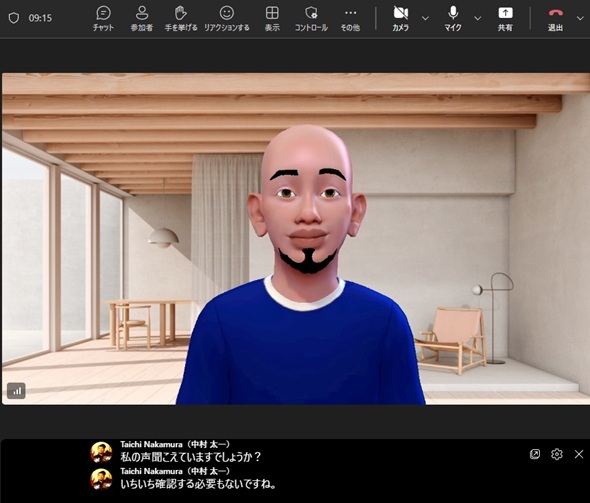590x503 pixels.
Task: Open the コントロール meeting controls
Action: (311, 18)
